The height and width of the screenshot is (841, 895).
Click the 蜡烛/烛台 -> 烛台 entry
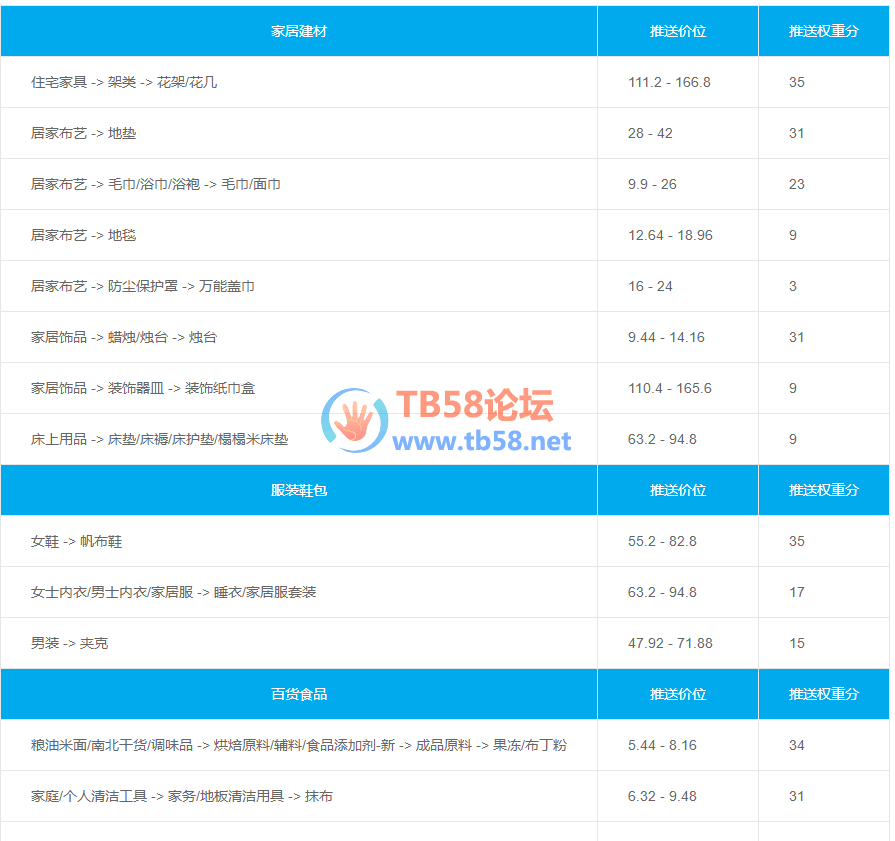tap(124, 337)
